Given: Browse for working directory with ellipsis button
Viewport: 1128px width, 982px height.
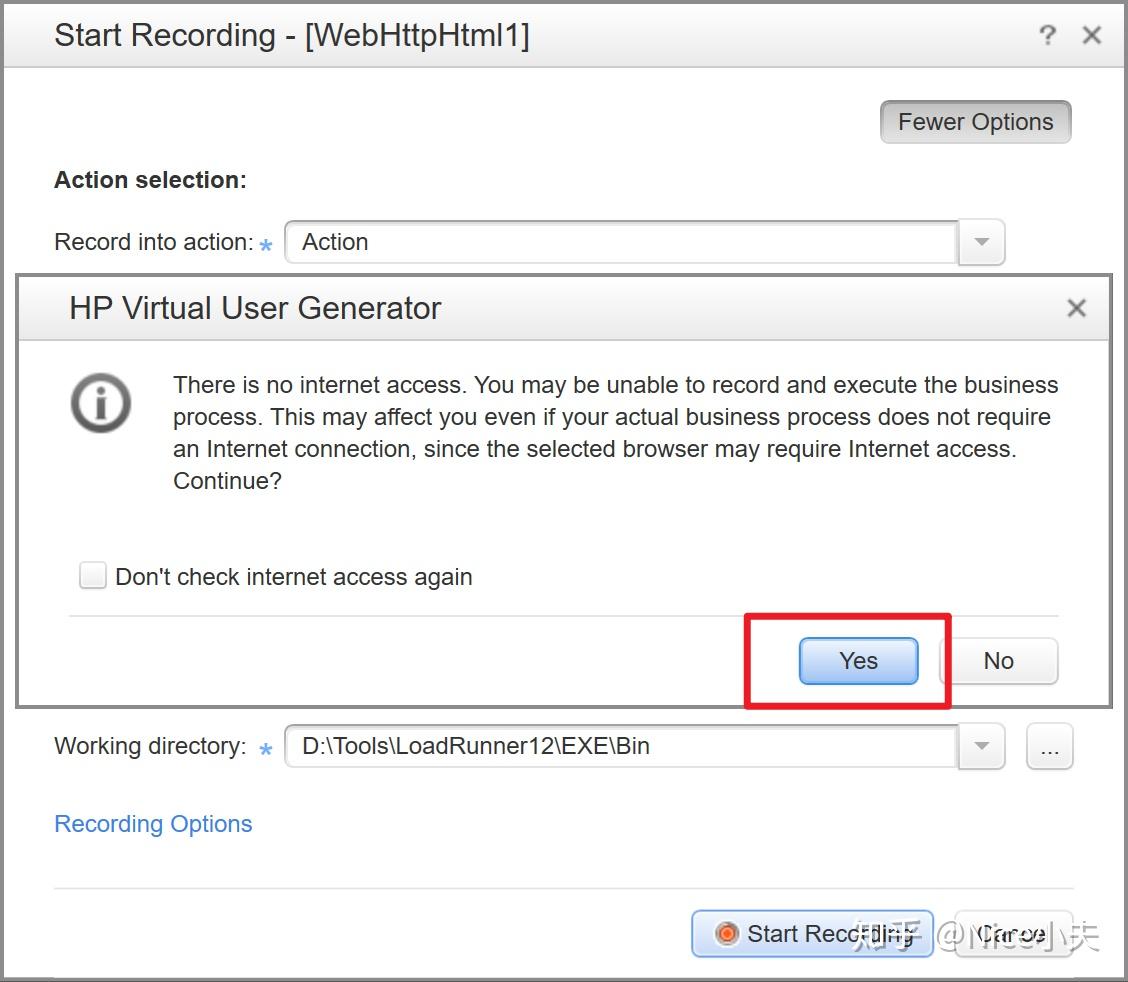Looking at the screenshot, I should click(1049, 746).
